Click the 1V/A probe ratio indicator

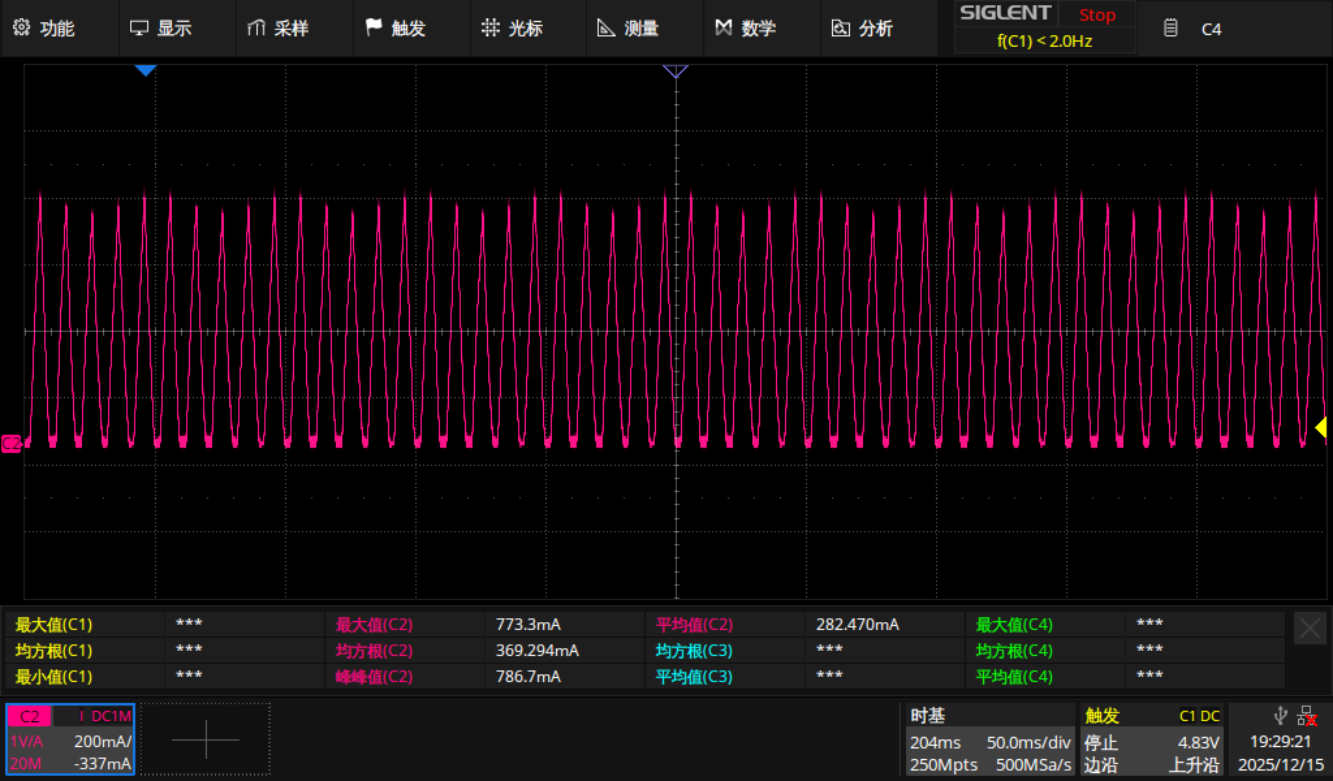coord(28,742)
